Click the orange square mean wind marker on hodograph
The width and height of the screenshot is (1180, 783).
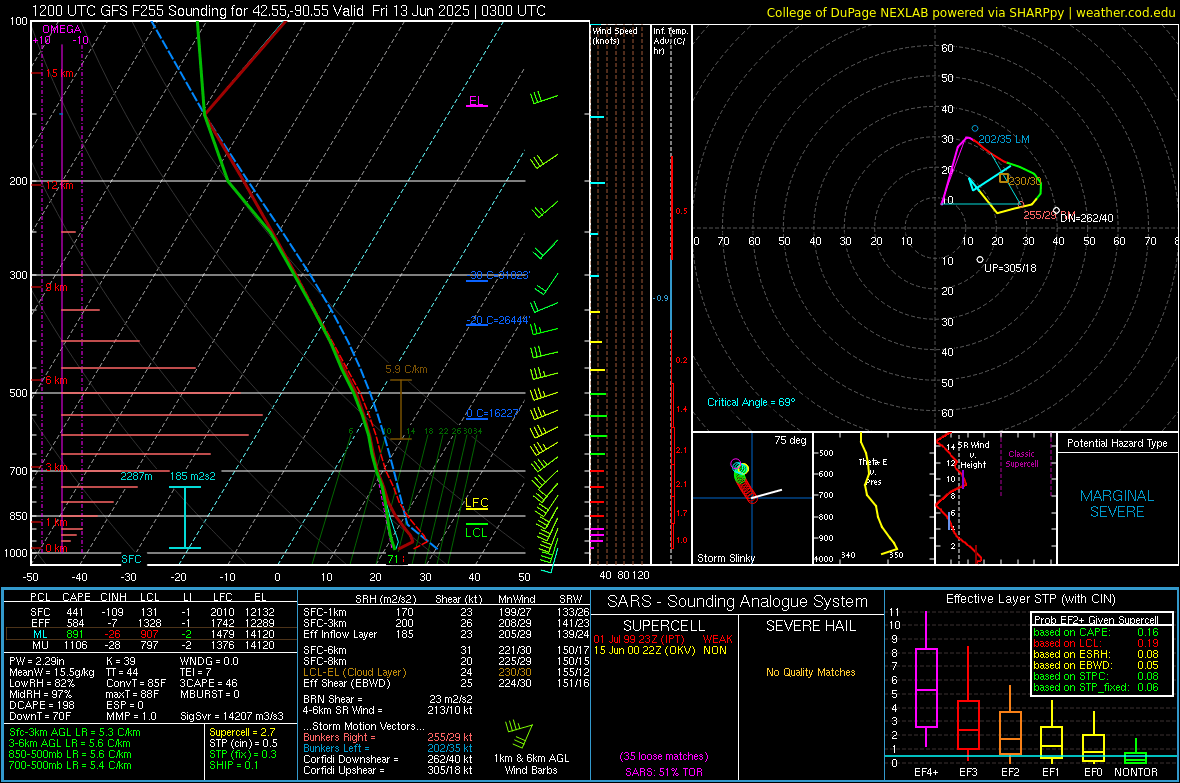(x=1003, y=178)
